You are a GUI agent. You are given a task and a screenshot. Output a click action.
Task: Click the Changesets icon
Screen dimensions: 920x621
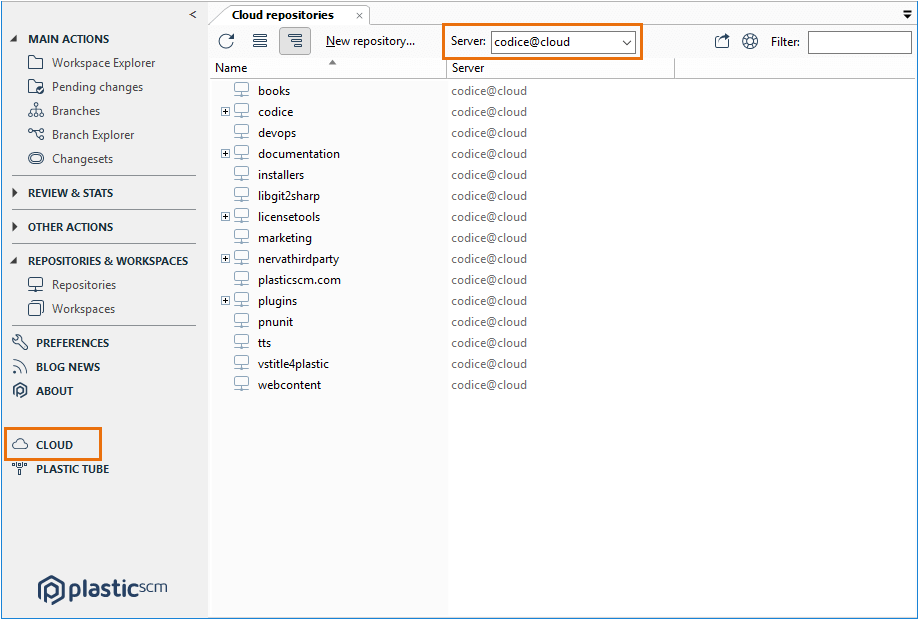click(x=36, y=158)
